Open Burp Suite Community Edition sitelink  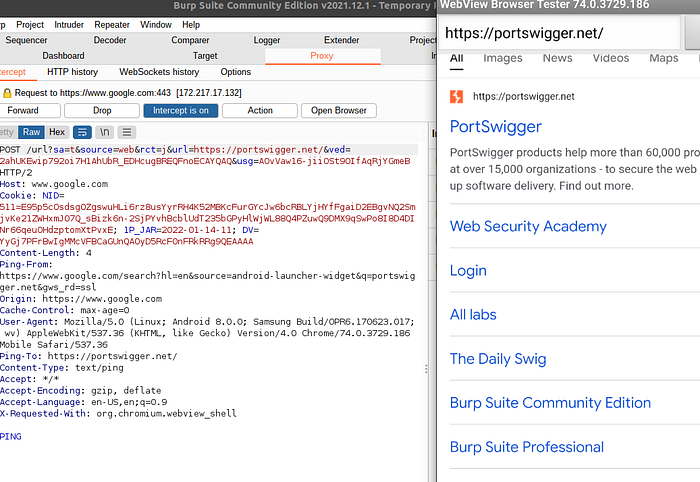pyautogui.click(x=550, y=403)
